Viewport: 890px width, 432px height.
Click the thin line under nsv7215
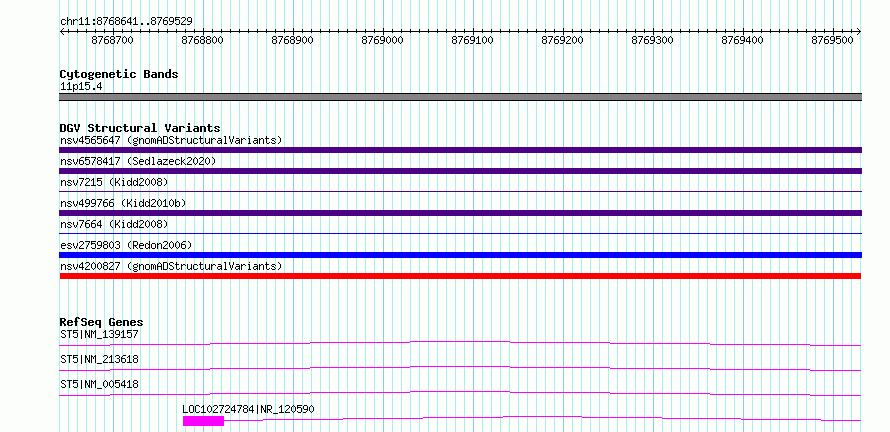tap(460, 192)
